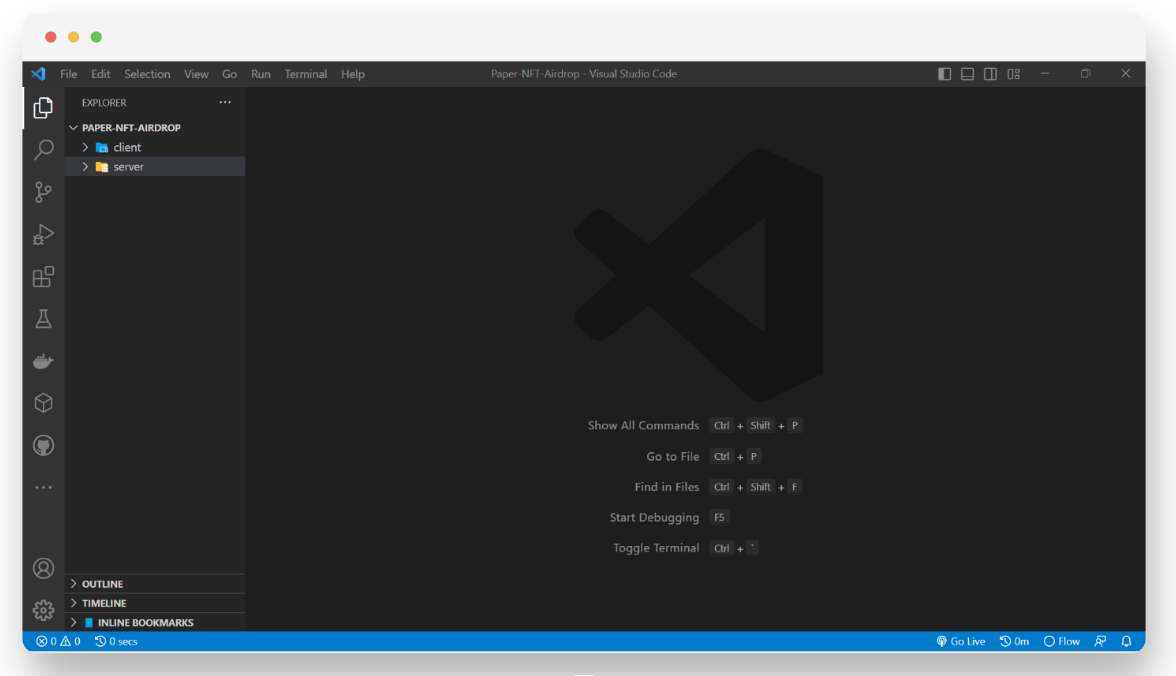The width and height of the screenshot is (1176, 676).
Task: Open the Testing flask view
Action: [x=44, y=319]
